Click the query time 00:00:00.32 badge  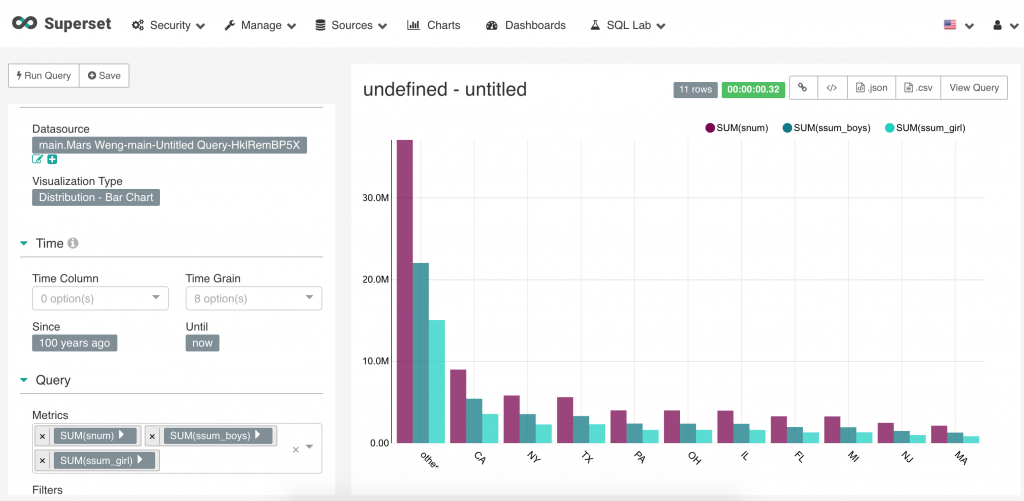[753, 89]
